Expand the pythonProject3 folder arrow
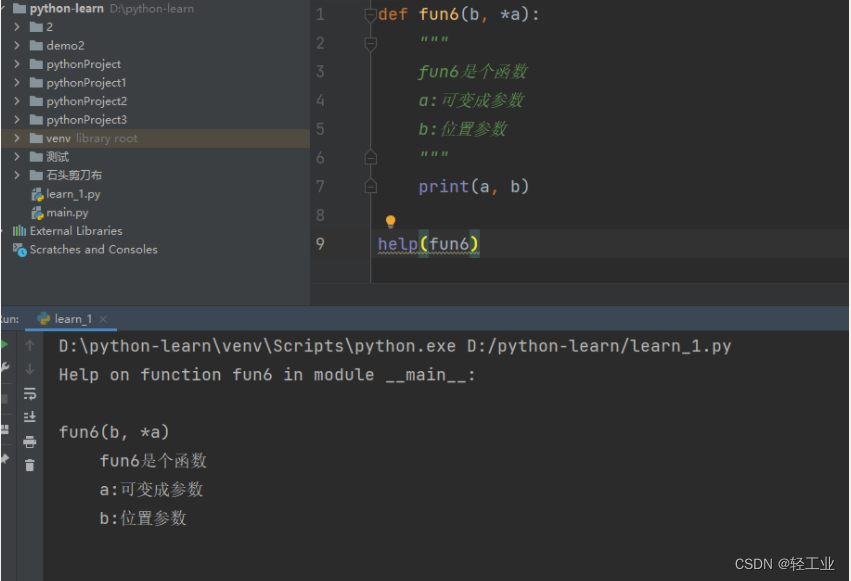 [17, 119]
